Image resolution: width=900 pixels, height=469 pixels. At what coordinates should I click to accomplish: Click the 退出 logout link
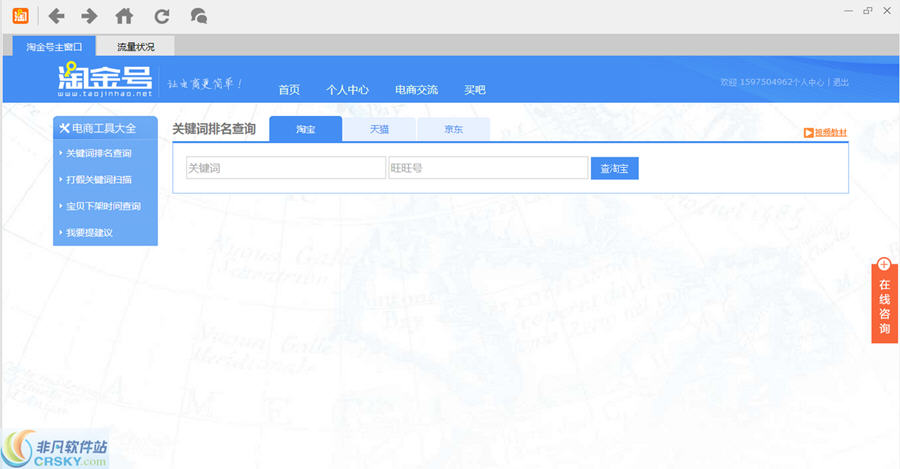pyautogui.click(x=840, y=82)
